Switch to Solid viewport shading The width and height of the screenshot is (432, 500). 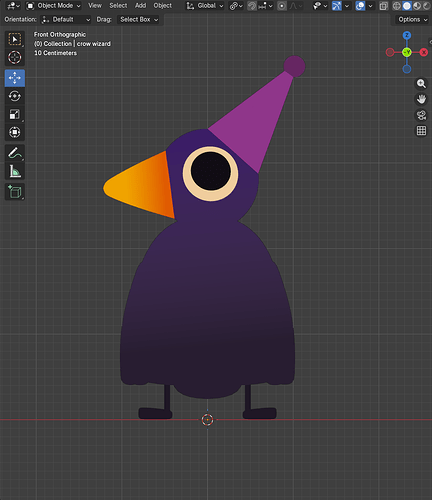pyautogui.click(x=407, y=6)
